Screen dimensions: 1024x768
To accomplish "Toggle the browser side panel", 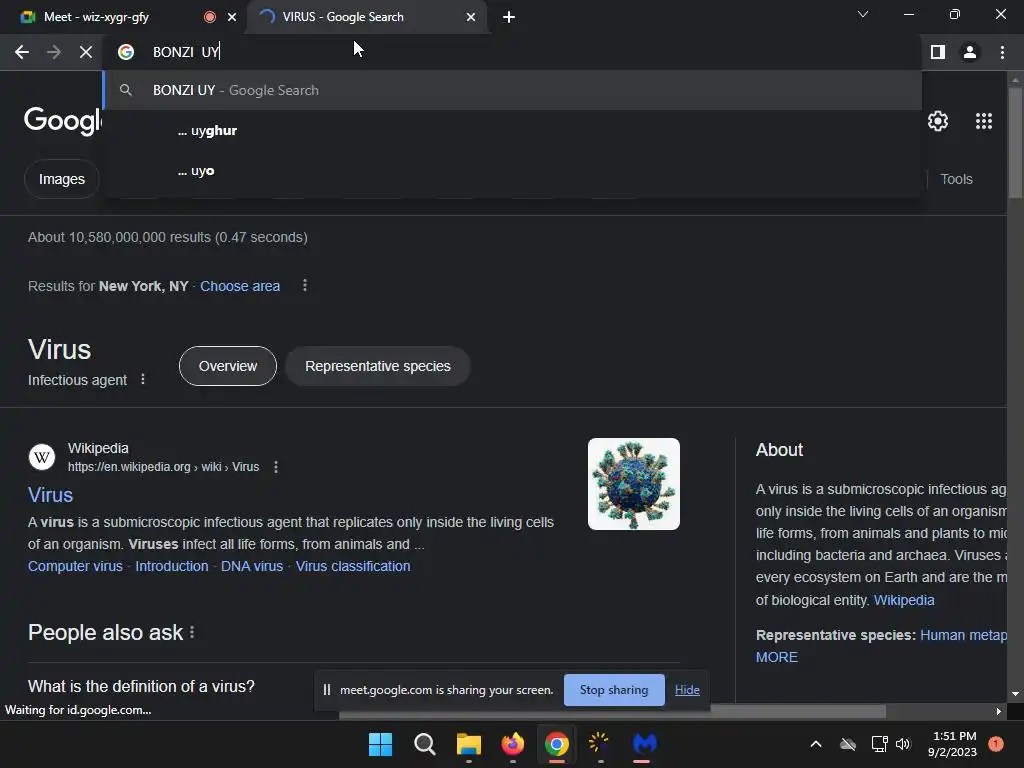I will coord(938,52).
